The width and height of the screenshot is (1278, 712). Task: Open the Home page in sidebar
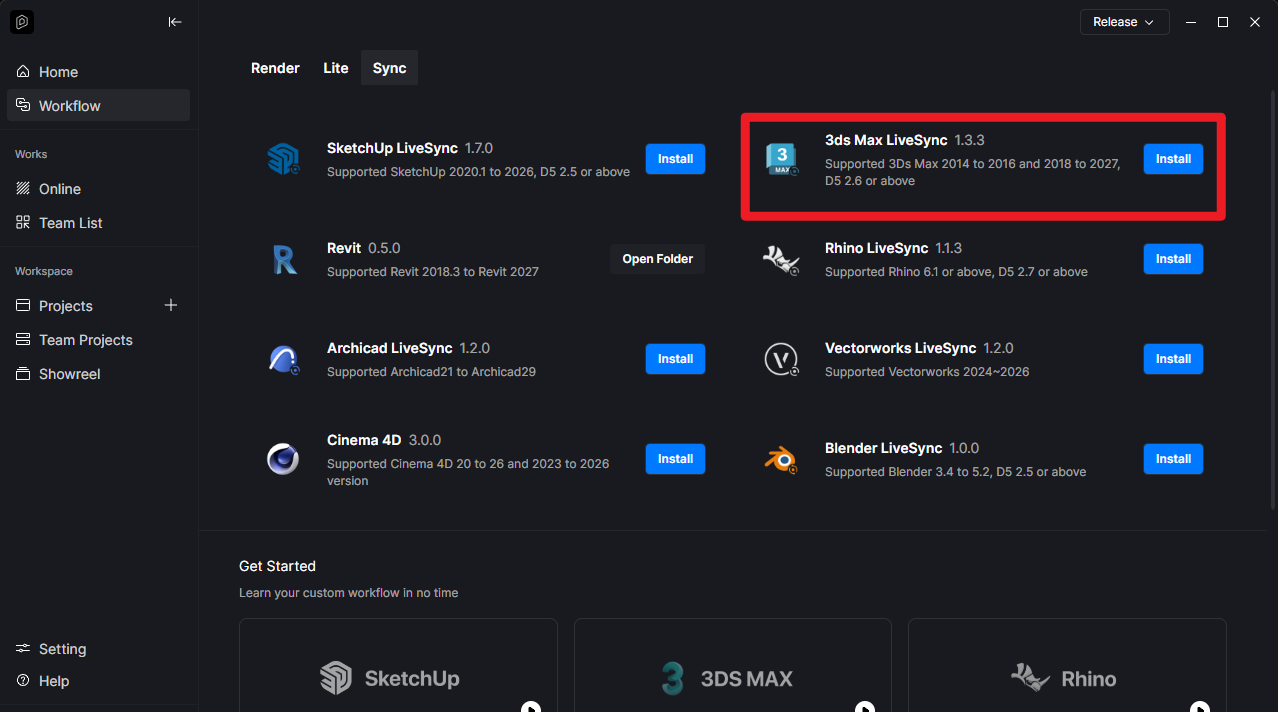click(x=98, y=72)
